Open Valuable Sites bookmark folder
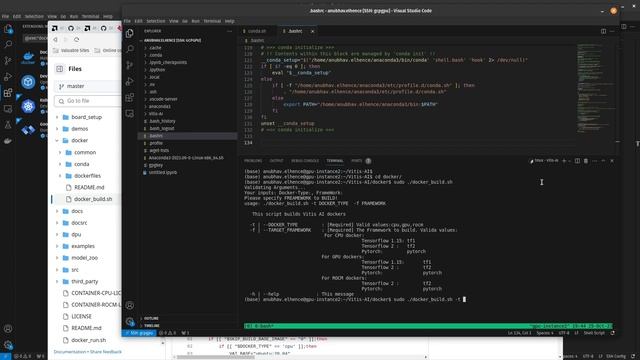 coord(71,50)
